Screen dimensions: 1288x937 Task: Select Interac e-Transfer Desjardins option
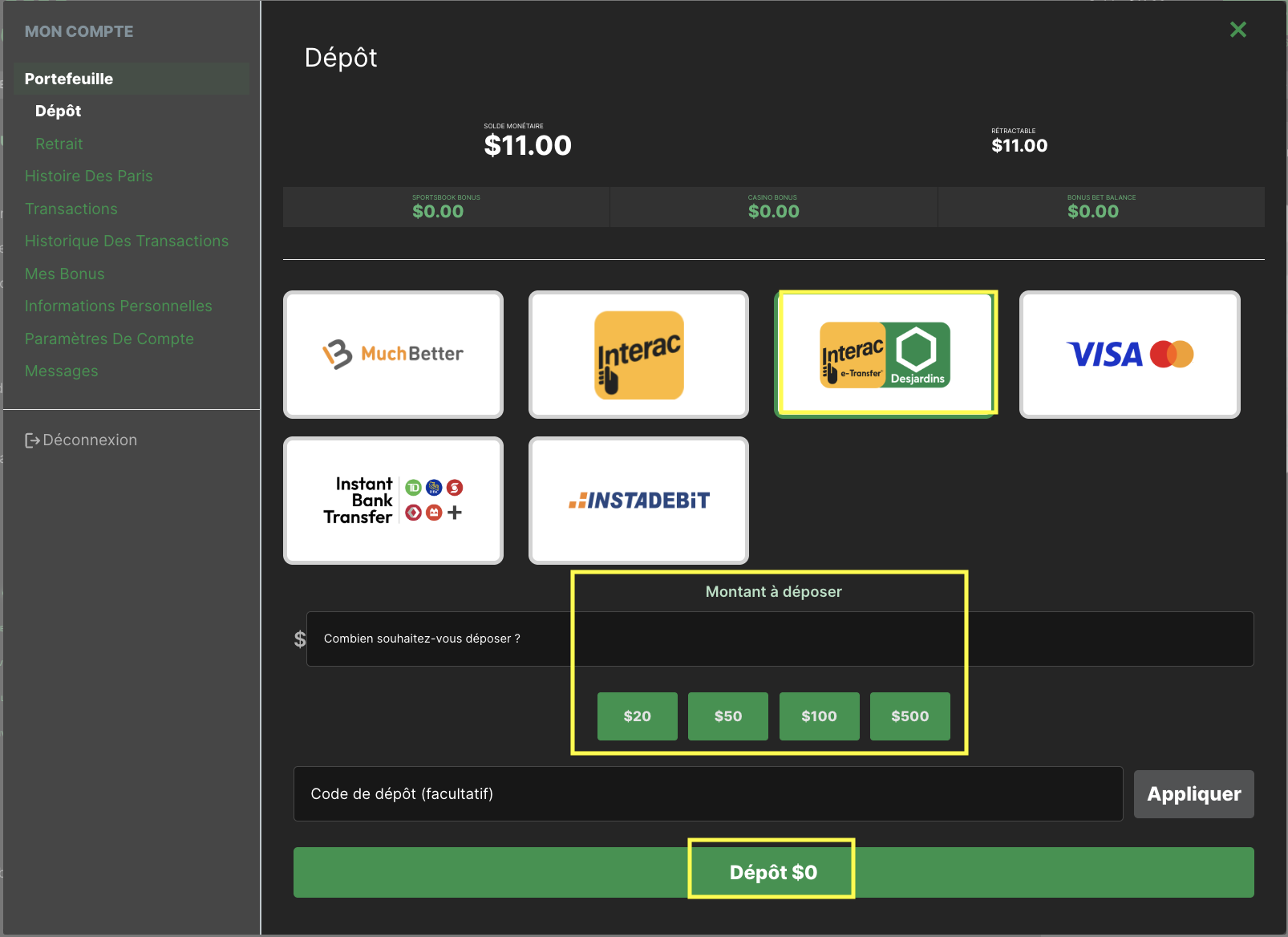coord(885,354)
